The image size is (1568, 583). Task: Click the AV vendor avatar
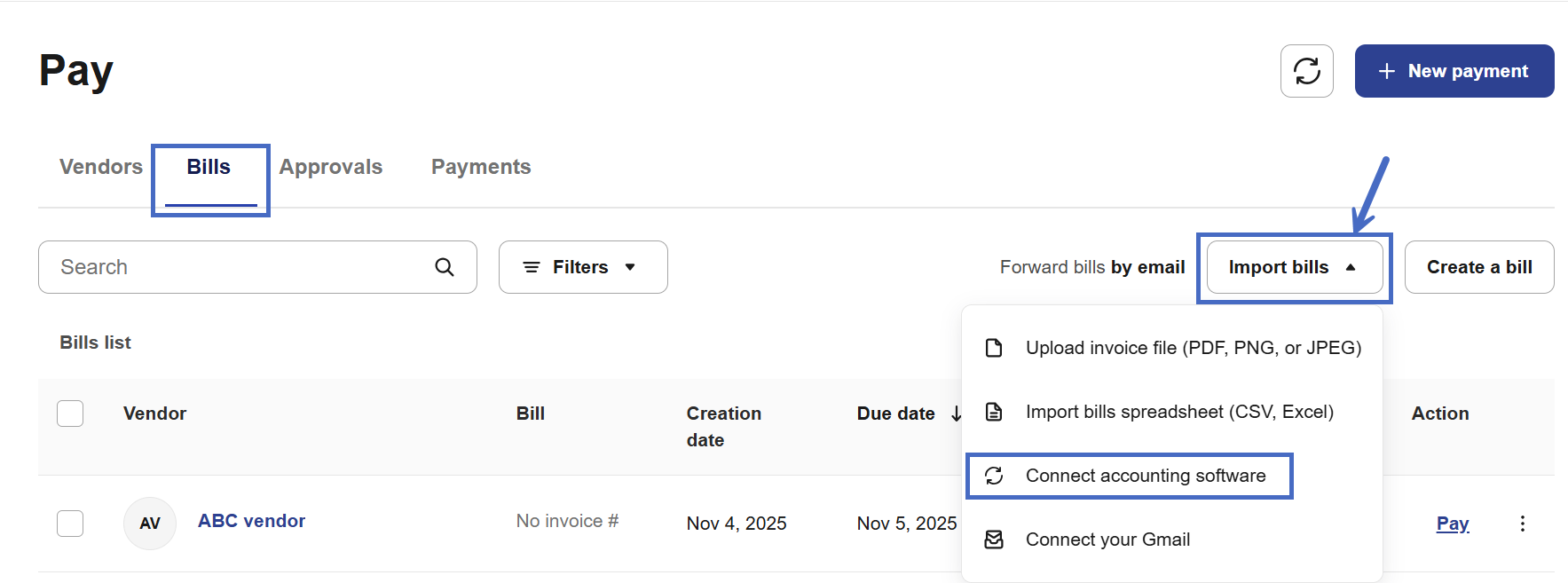pyautogui.click(x=150, y=524)
